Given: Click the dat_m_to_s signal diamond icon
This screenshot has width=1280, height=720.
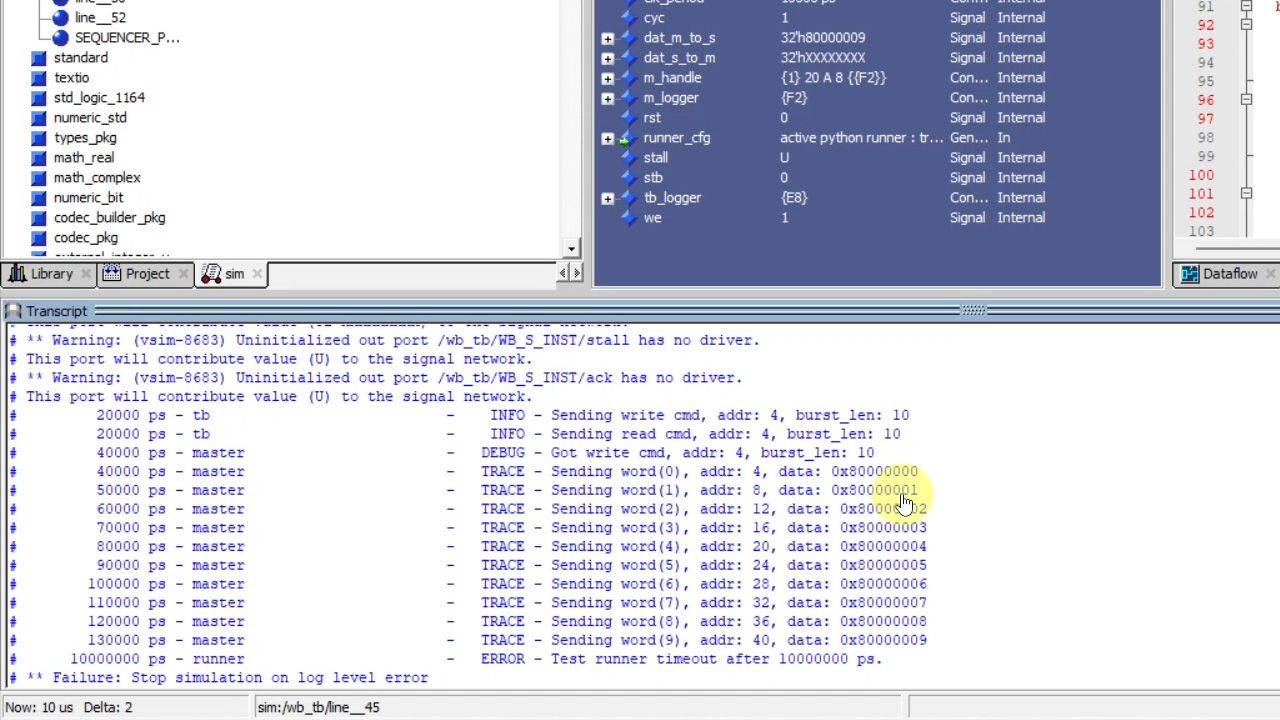Looking at the screenshot, I should click(x=628, y=38).
